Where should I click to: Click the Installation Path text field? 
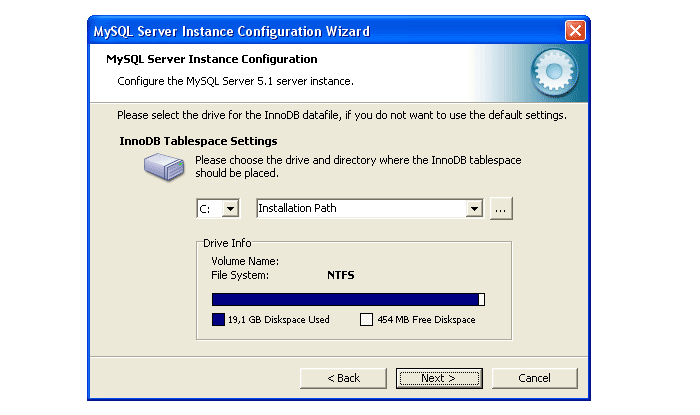[360, 209]
